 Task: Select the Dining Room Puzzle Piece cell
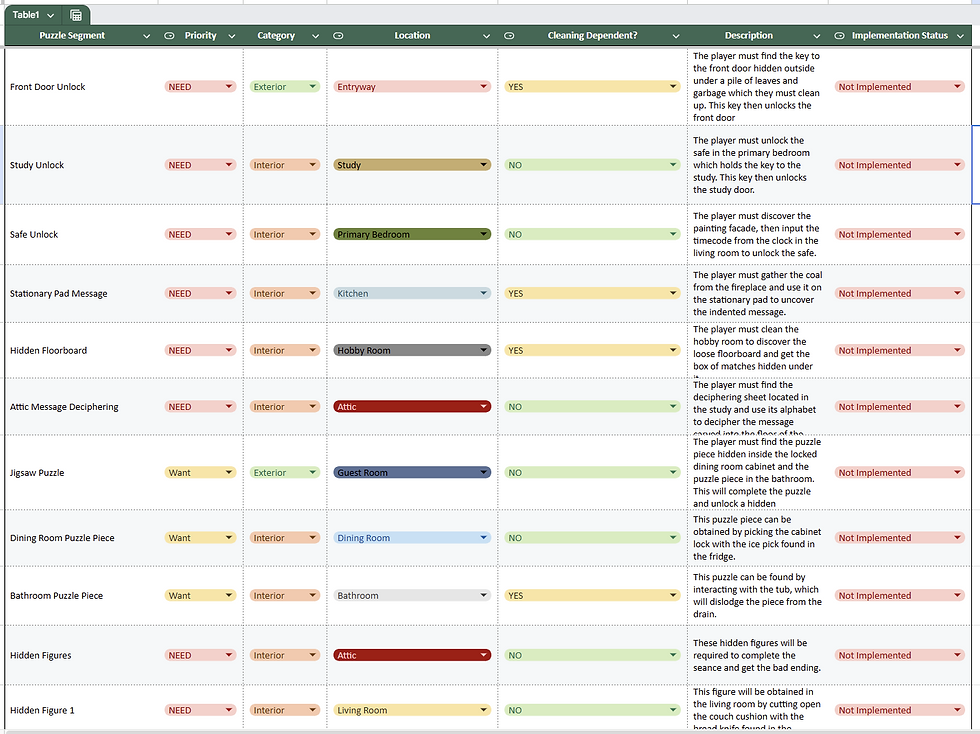(x=82, y=538)
